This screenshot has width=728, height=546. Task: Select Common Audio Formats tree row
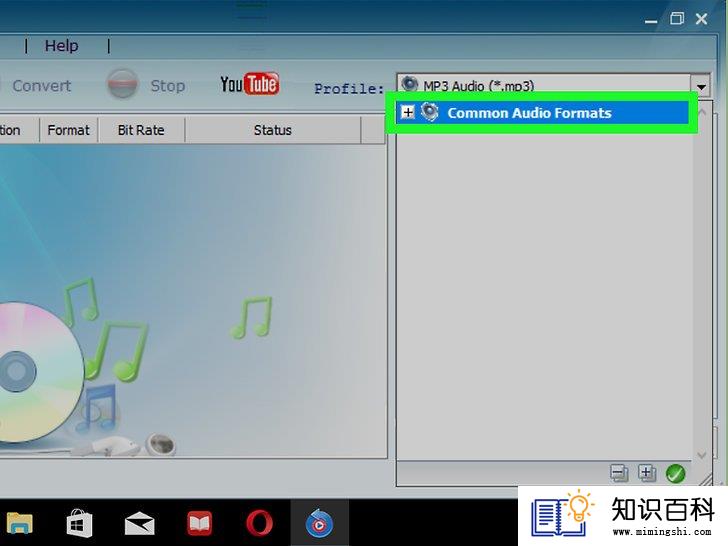click(x=542, y=113)
